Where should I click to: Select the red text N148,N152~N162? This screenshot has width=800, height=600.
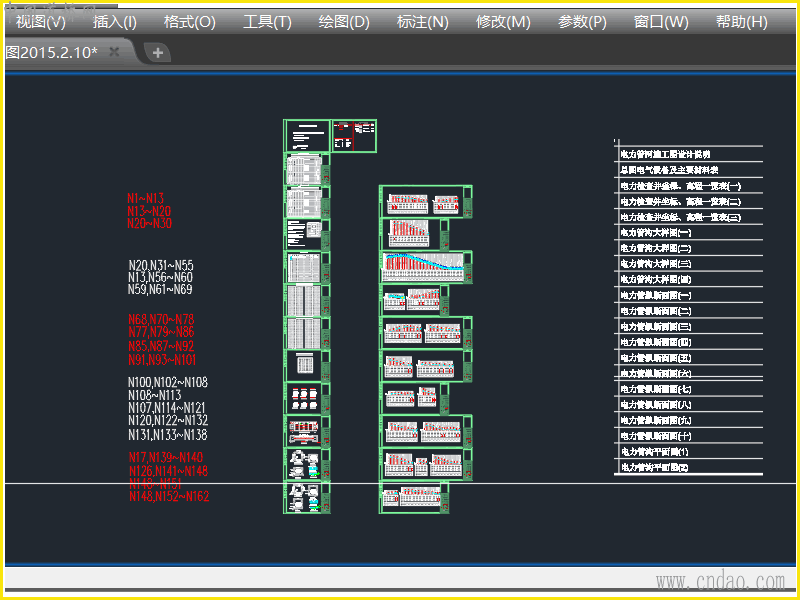[169, 496]
